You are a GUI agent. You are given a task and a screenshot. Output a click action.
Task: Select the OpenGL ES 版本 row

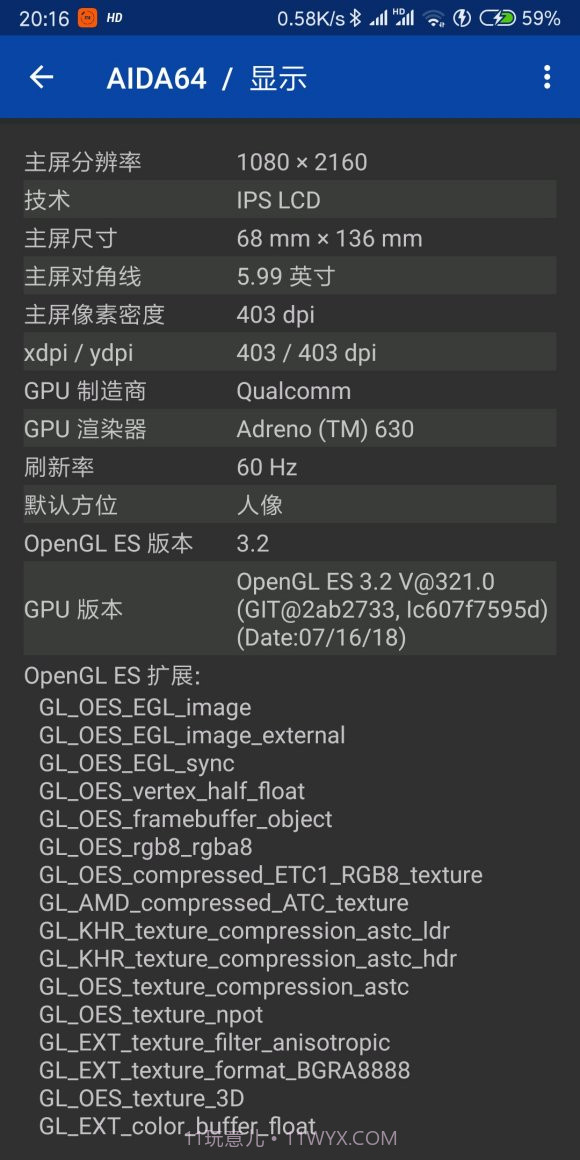tap(290, 543)
